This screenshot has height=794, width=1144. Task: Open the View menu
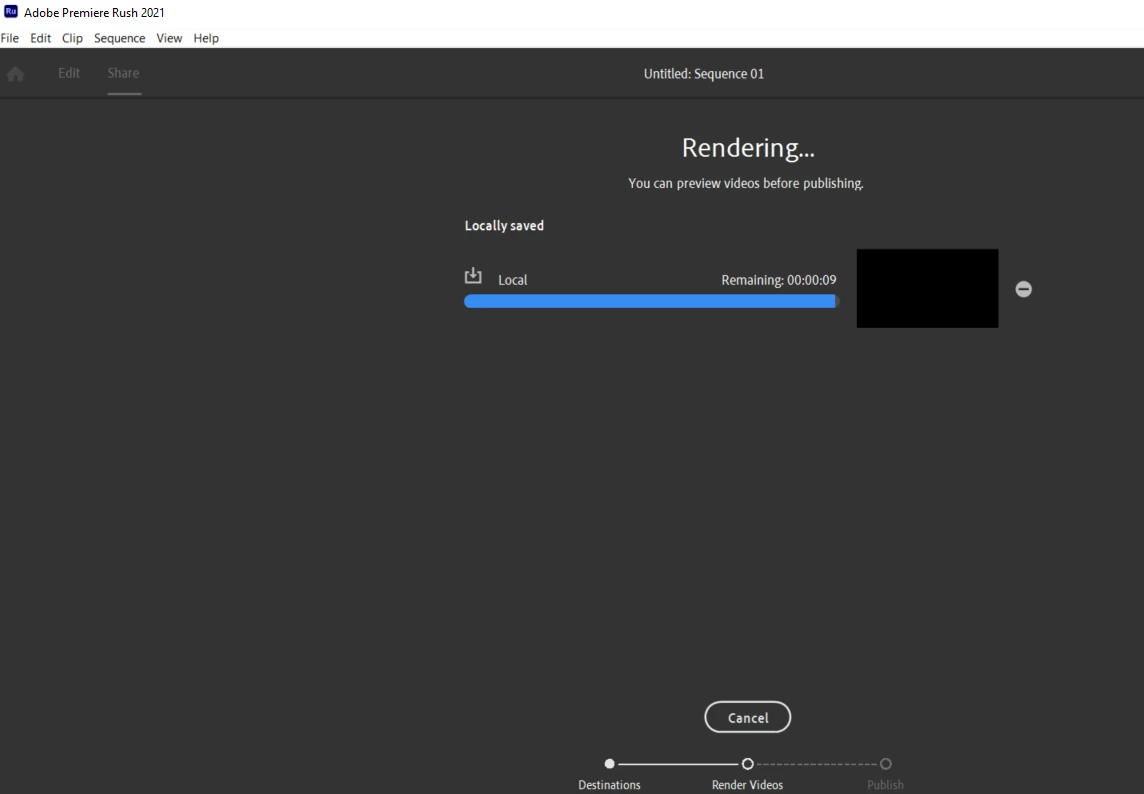[x=169, y=38]
